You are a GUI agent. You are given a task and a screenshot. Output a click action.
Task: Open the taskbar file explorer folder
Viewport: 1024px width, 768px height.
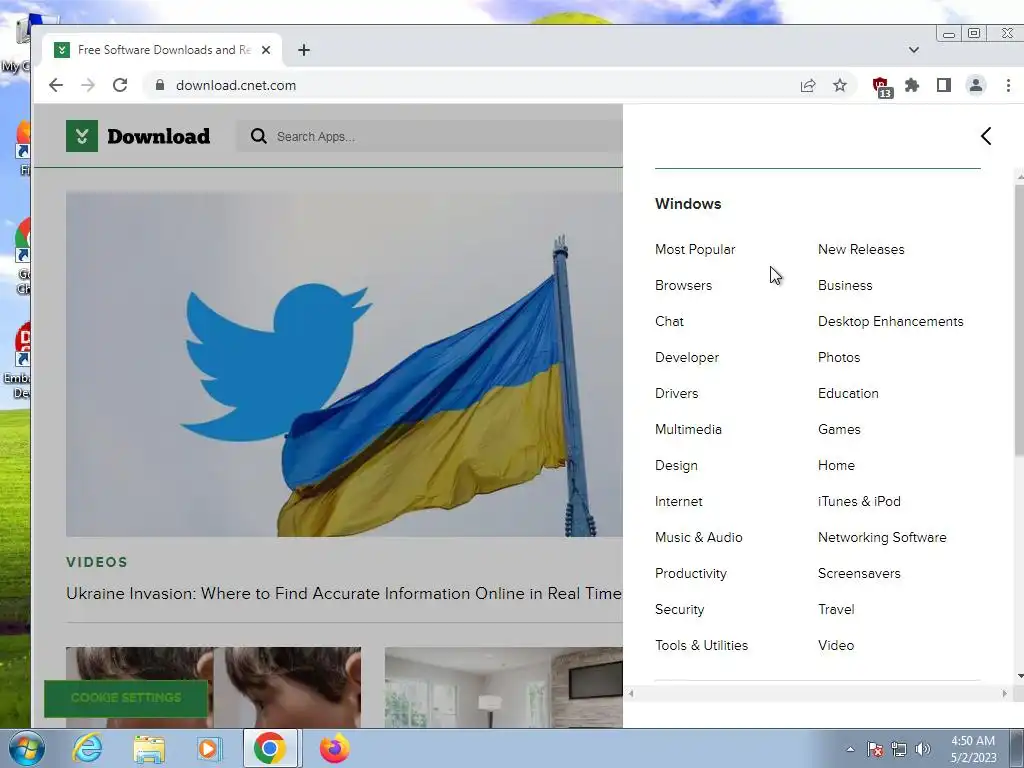[149, 749]
